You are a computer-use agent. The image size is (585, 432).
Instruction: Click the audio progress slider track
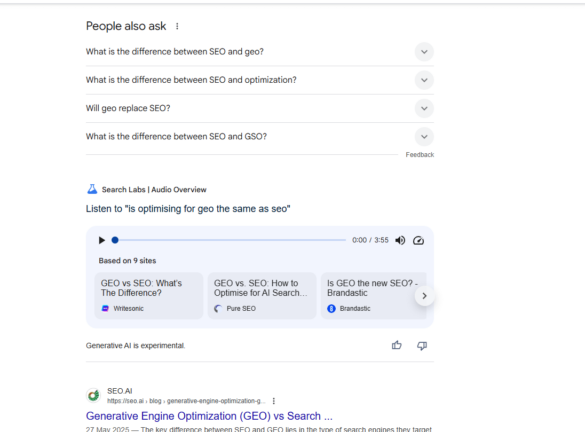229,240
